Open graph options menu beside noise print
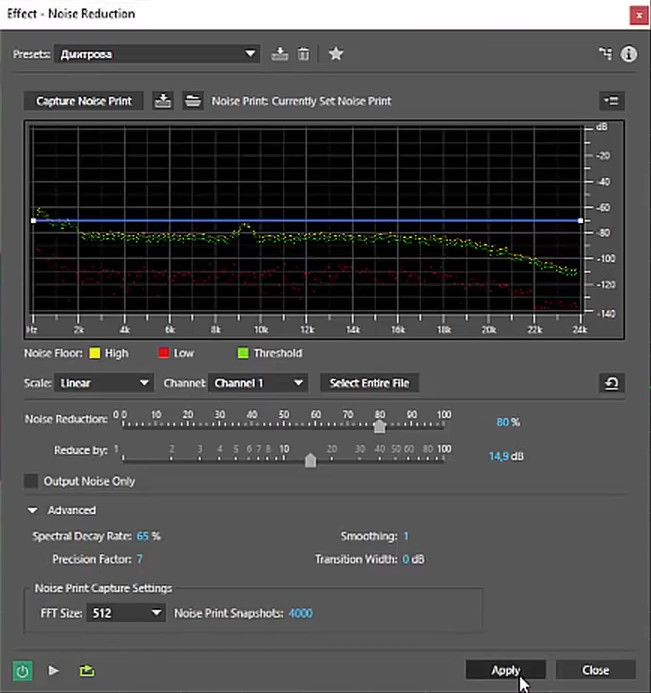The width and height of the screenshot is (651, 693). pyautogui.click(x=612, y=101)
